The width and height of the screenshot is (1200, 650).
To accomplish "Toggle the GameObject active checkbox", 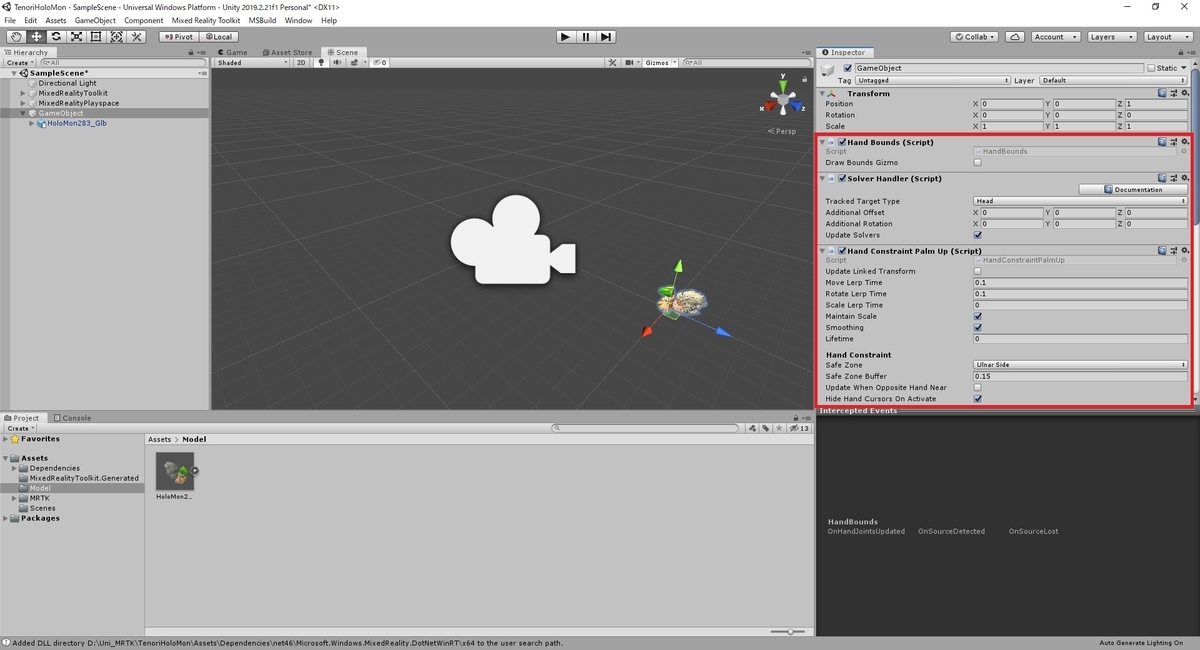I will 848,68.
